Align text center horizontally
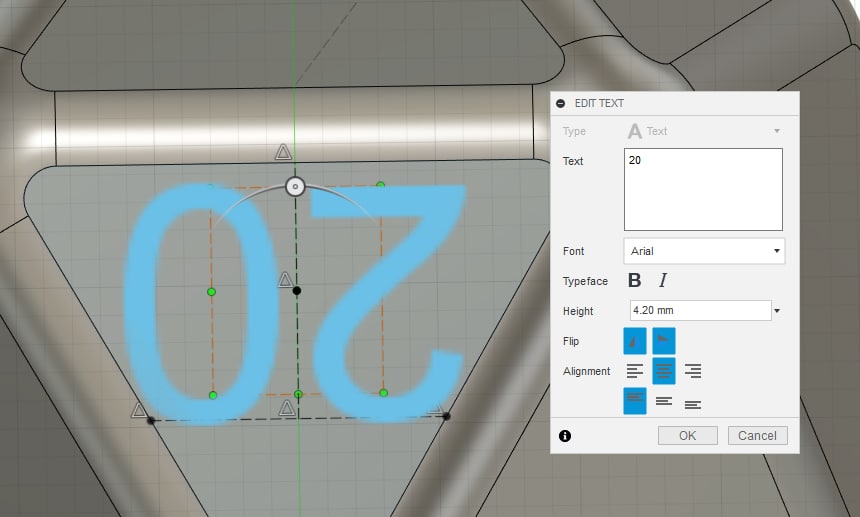Image resolution: width=860 pixels, height=517 pixels. [x=664, y=371]
